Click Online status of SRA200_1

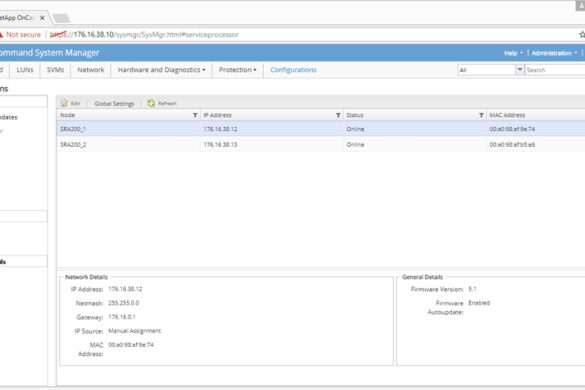(355, 129)
